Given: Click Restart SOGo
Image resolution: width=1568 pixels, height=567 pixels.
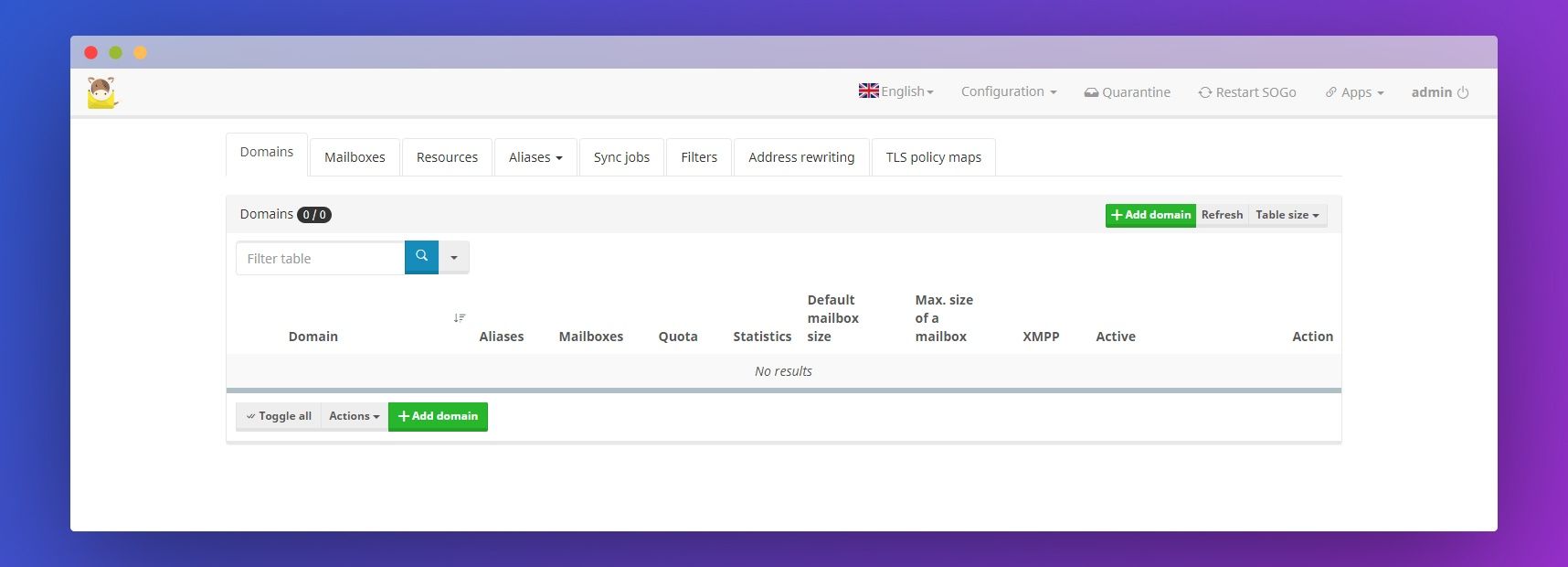Looking at the screenshot, I should pos(1247,92).
